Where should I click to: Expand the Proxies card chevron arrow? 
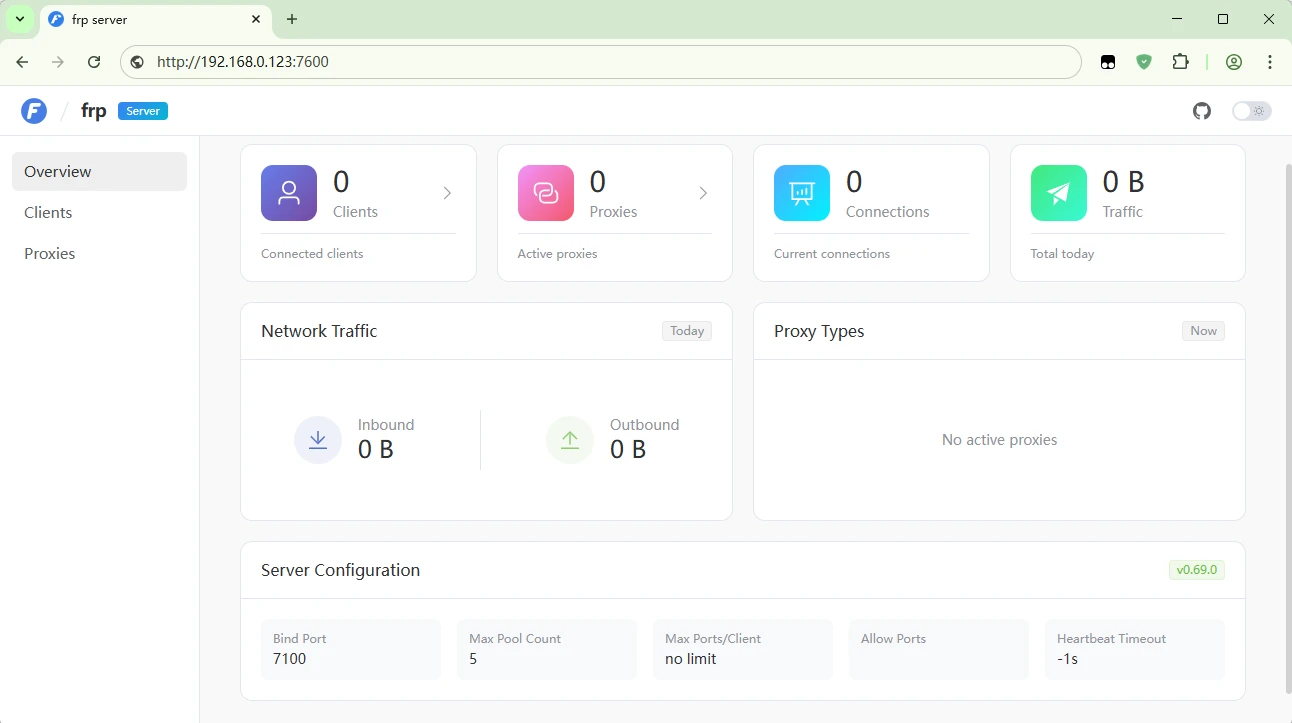[x=703, y=193]
